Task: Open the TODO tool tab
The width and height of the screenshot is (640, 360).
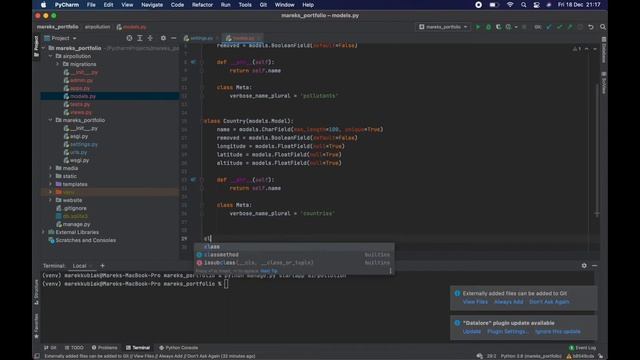Action: pyautogui.click(x=74, y=348)
